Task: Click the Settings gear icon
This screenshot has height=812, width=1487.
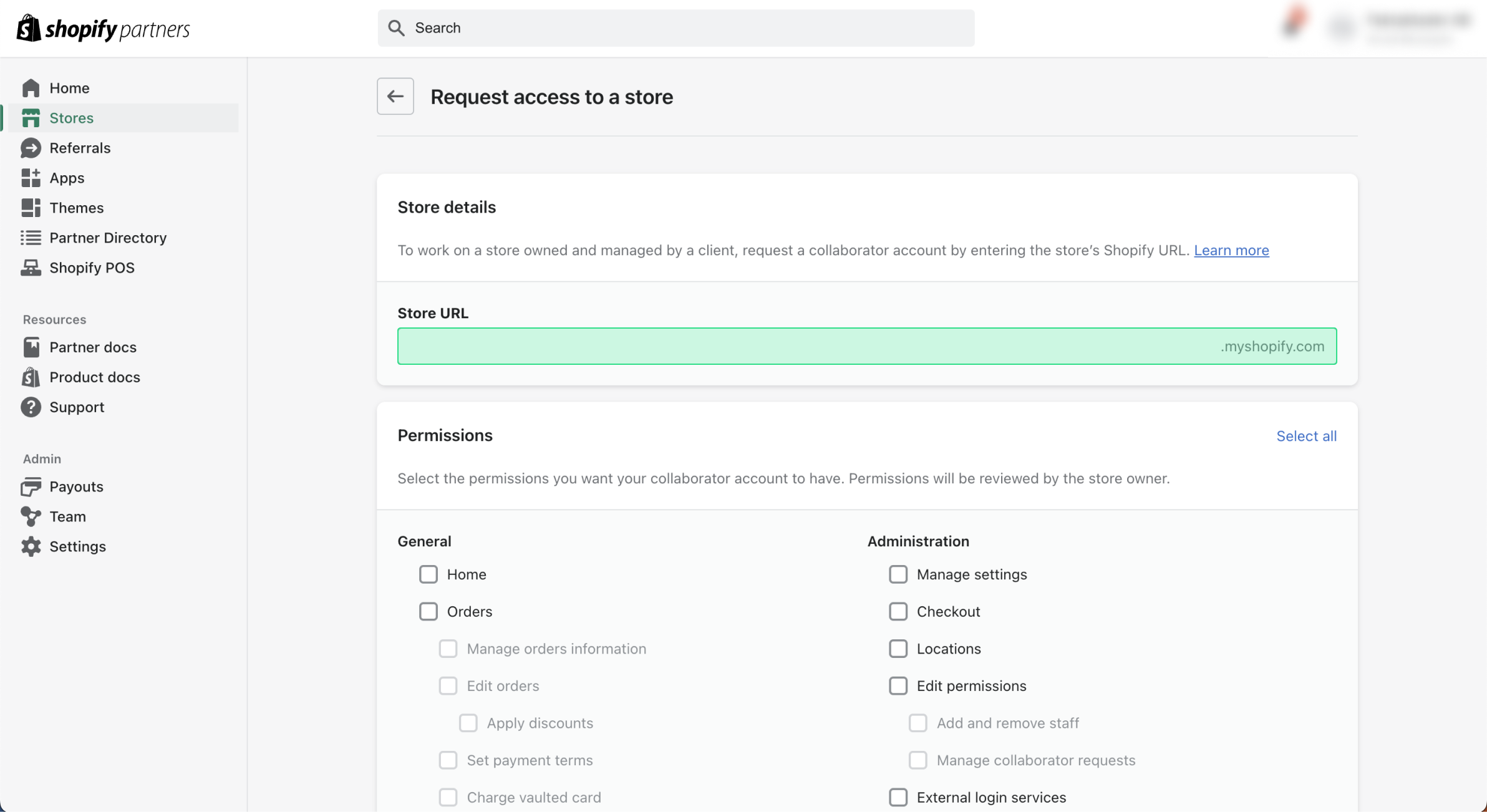Action: click(x=31, y=547)
